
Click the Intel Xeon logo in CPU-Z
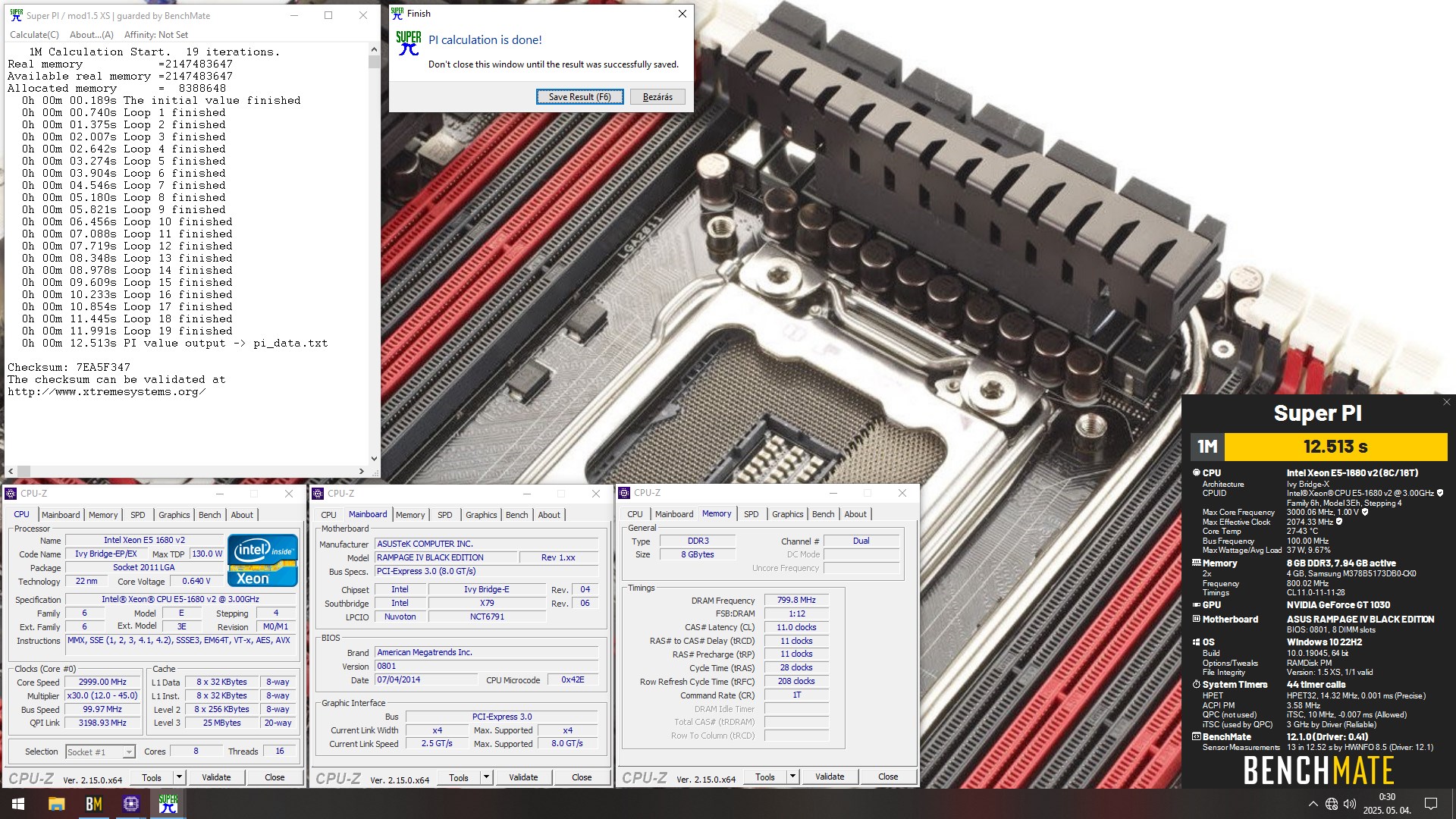click(x=262, y=561)
